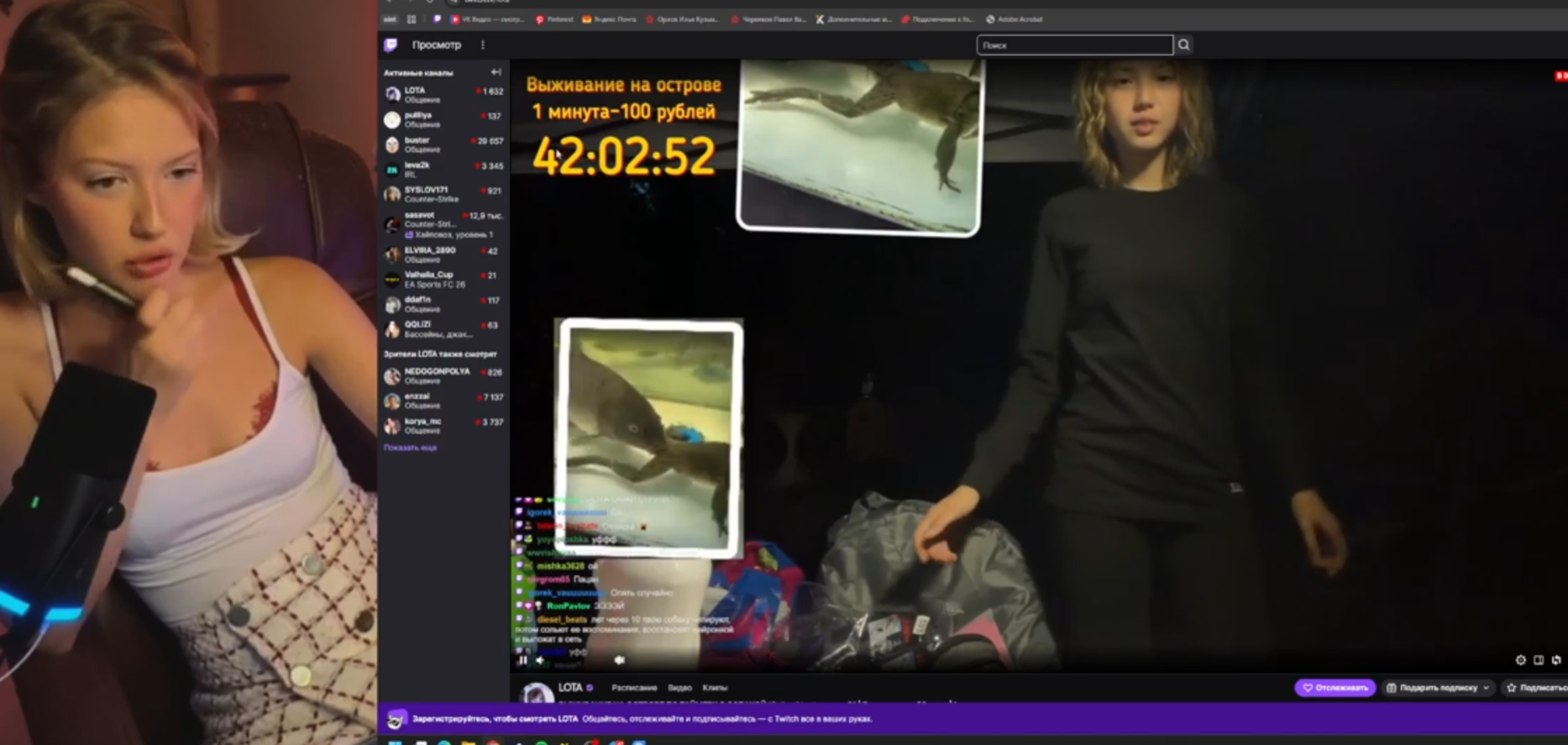Open the pulliya channel in the sidebar
Viewport: 1568px width, 745px height.
(x=443, y=119)
